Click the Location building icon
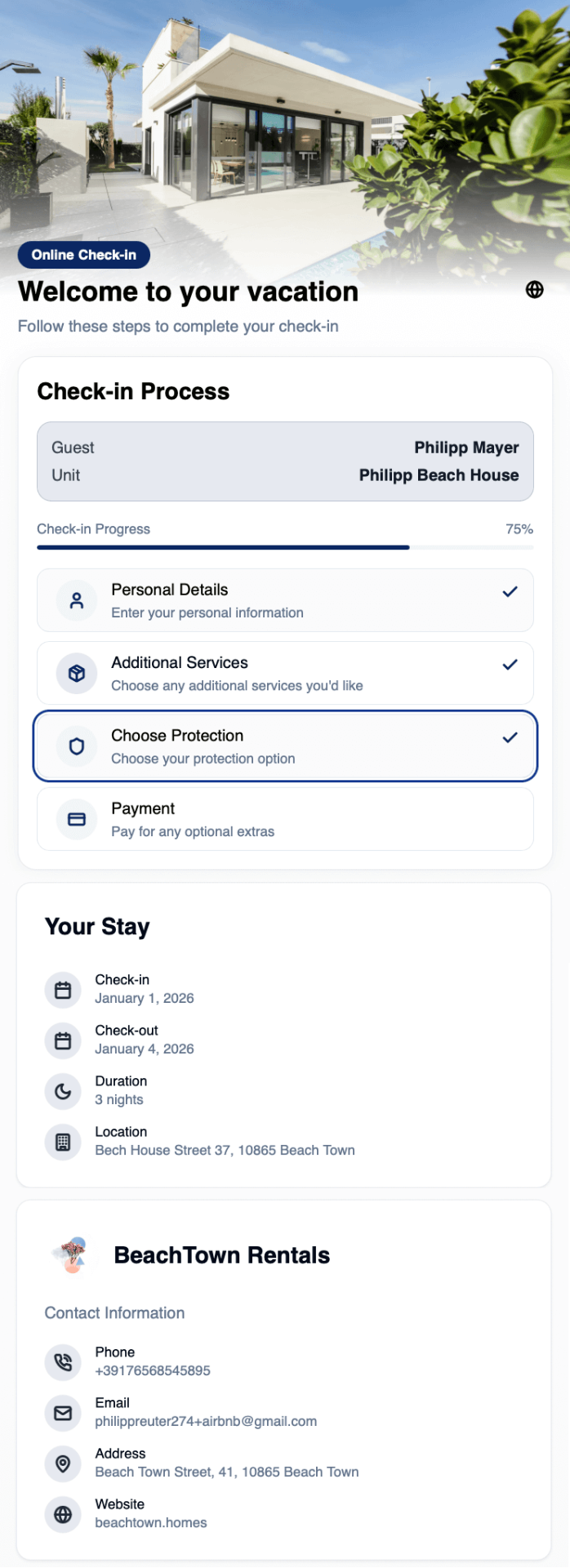This screenshot has width=570, height=1568. coord(63,1143)
